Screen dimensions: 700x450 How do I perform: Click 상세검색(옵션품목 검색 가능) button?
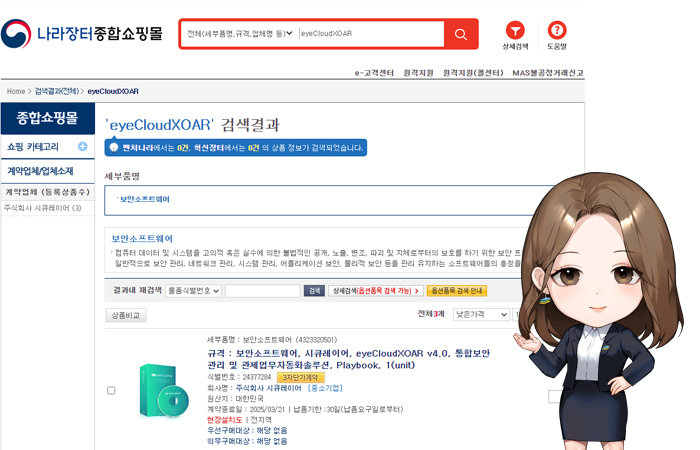tap(376, 291)
